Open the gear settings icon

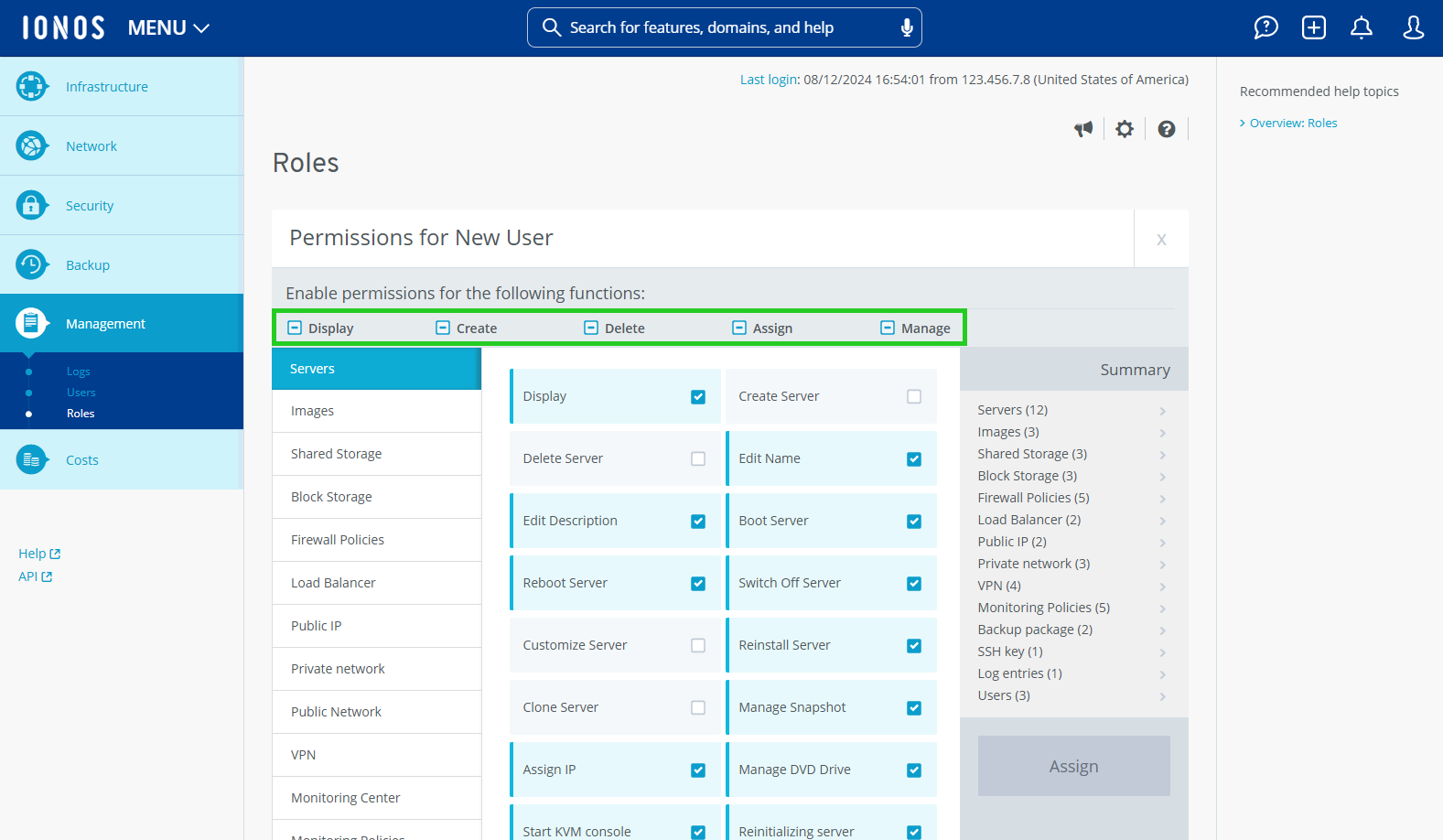coord(1125,129)
